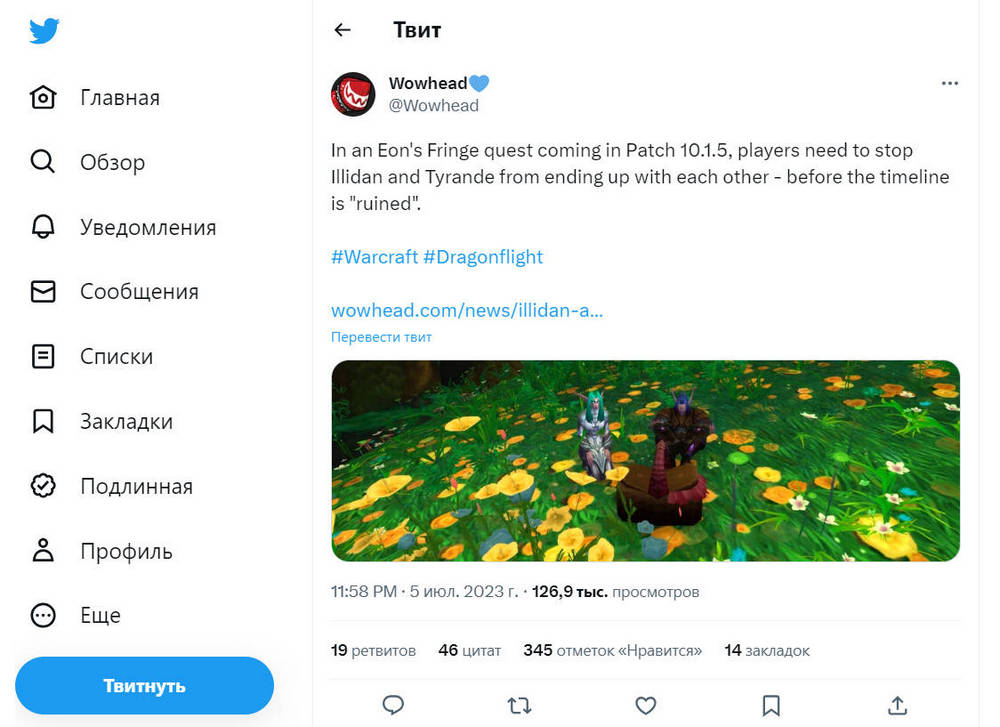Open the Wowhead profile avatar

pyautogui.click(x=353, y=94)
